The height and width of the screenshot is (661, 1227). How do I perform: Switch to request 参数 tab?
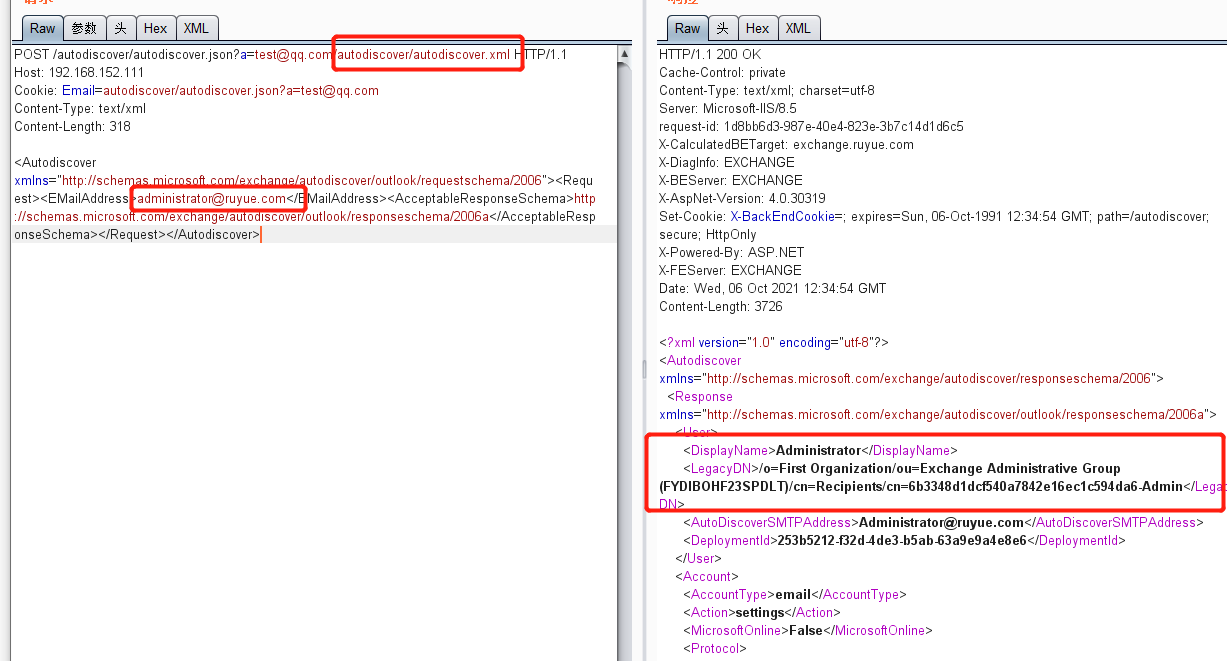[x=84, y=29]
